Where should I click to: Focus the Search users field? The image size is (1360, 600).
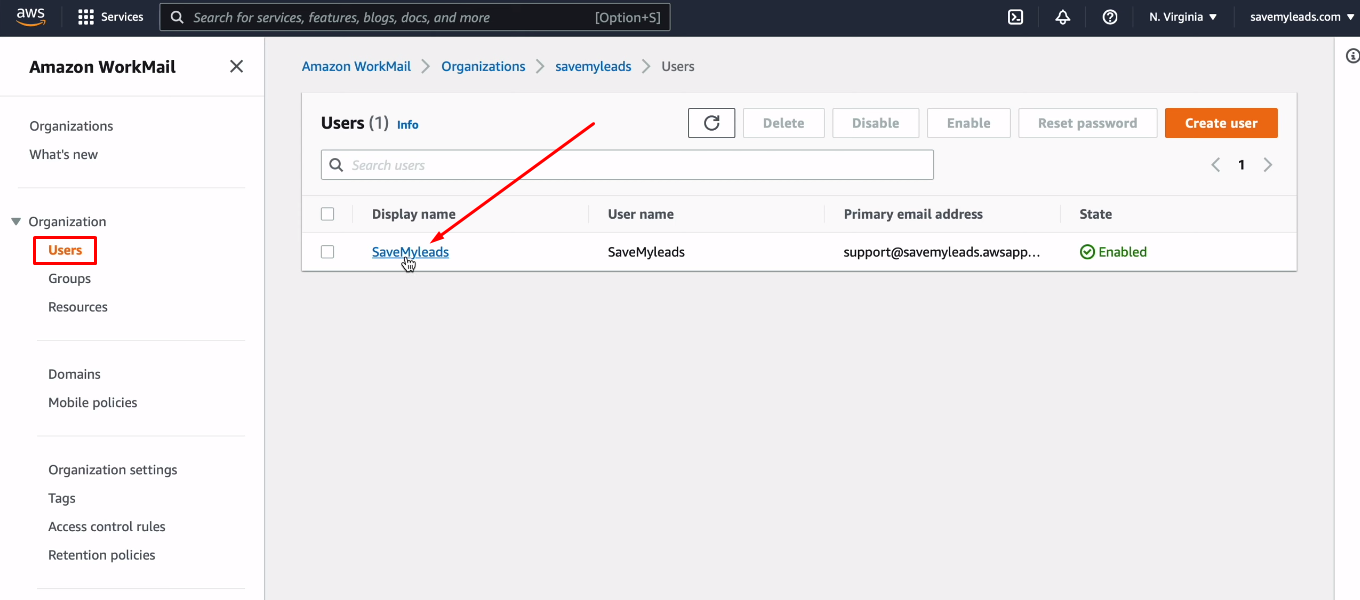point(627,165)
